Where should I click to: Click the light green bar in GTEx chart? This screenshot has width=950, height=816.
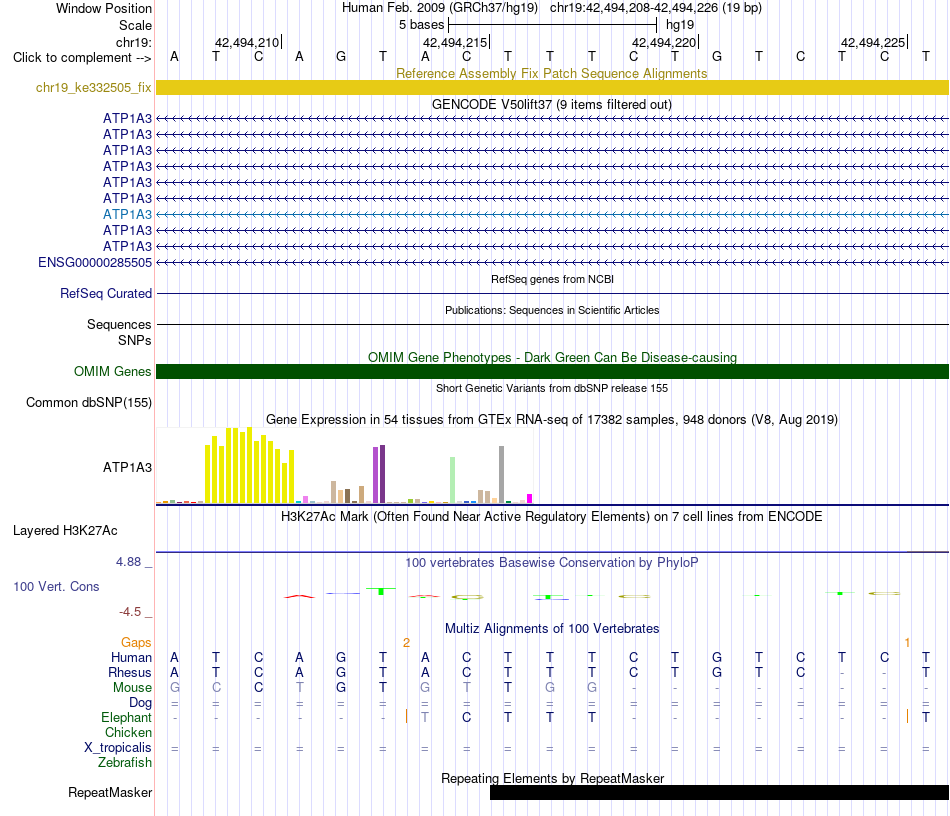(453, 480)
